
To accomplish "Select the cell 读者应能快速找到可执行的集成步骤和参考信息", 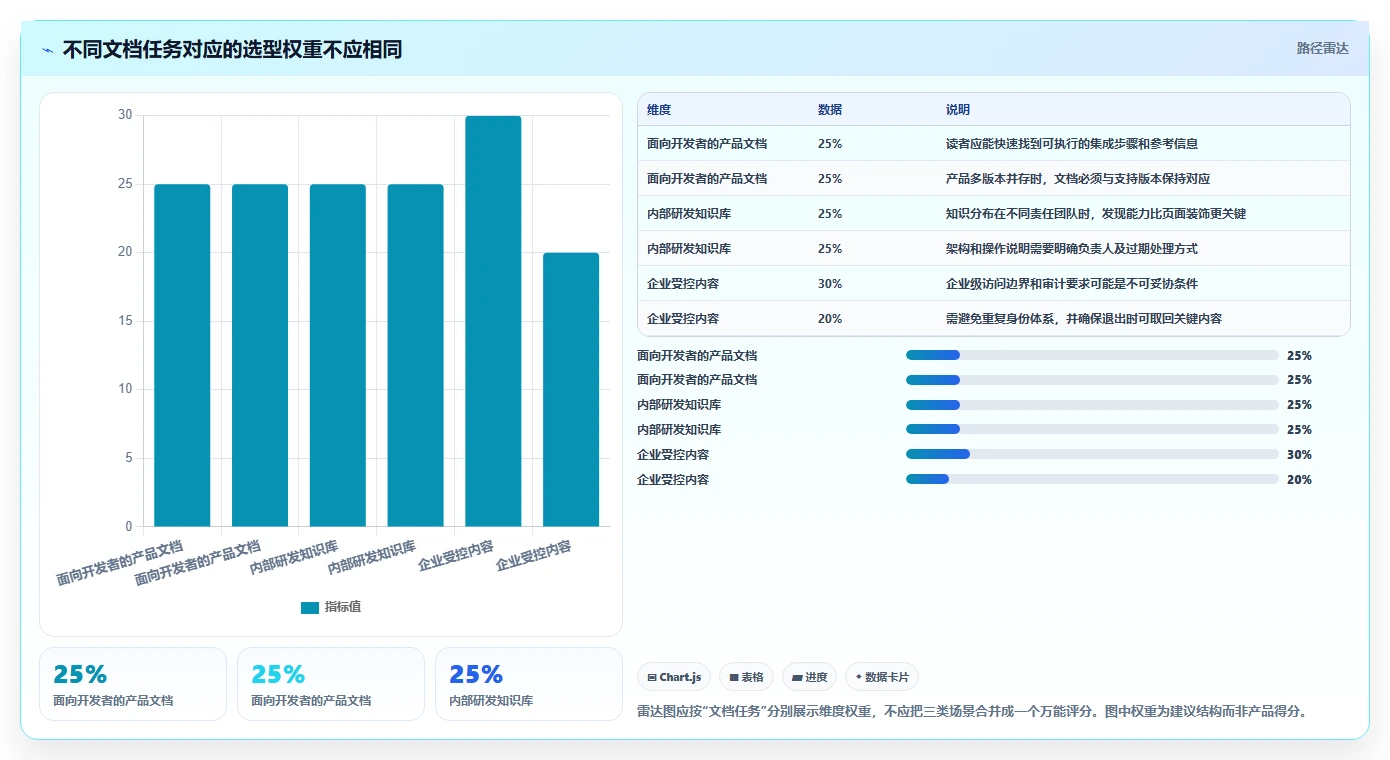I will coord(1072,143).
